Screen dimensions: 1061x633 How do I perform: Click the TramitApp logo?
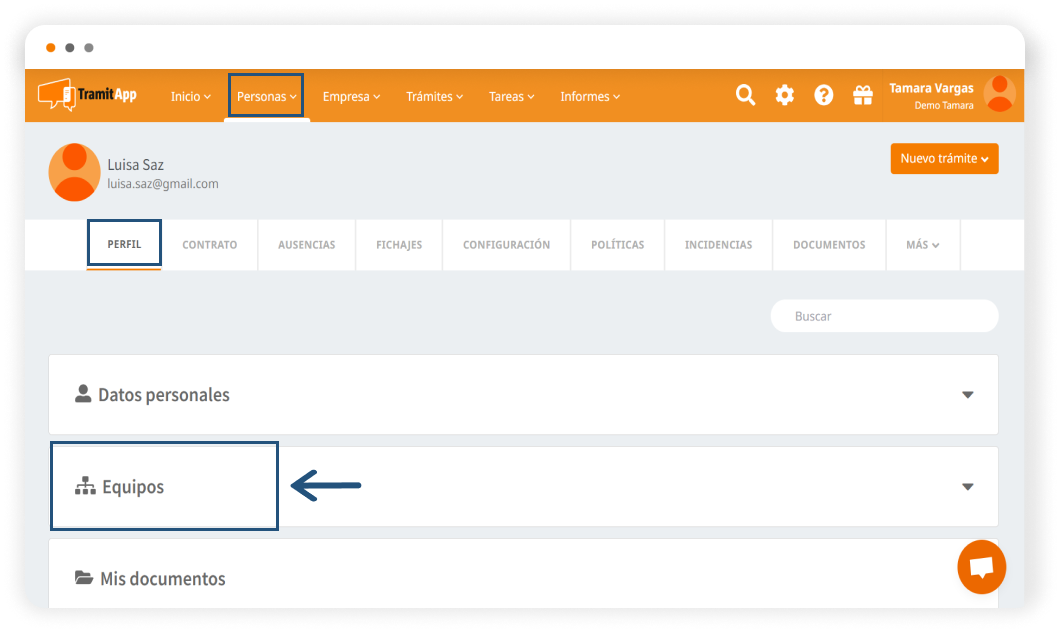pyautogui.click(x=88, y=95)
